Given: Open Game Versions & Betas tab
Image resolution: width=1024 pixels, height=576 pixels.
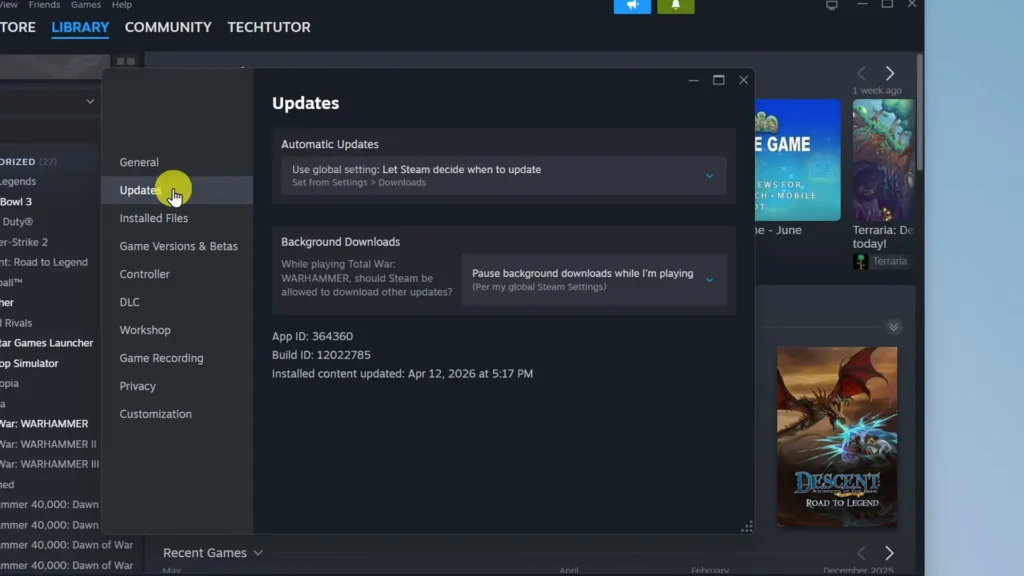Looking at the screenshot, I should coord(178,246).
